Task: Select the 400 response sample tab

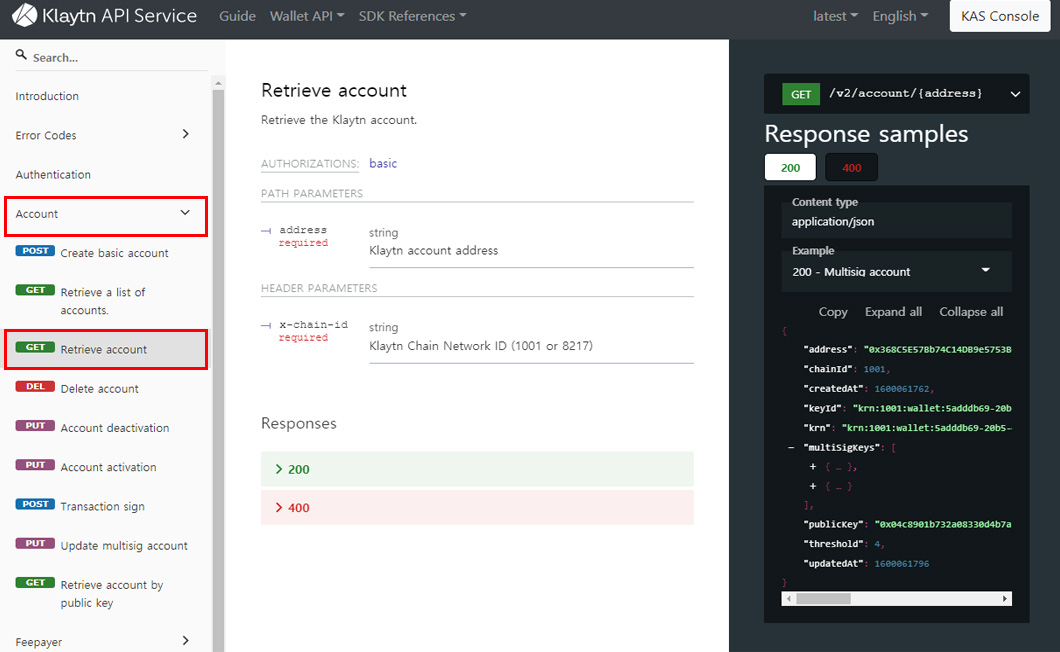Action: (851, 168)
